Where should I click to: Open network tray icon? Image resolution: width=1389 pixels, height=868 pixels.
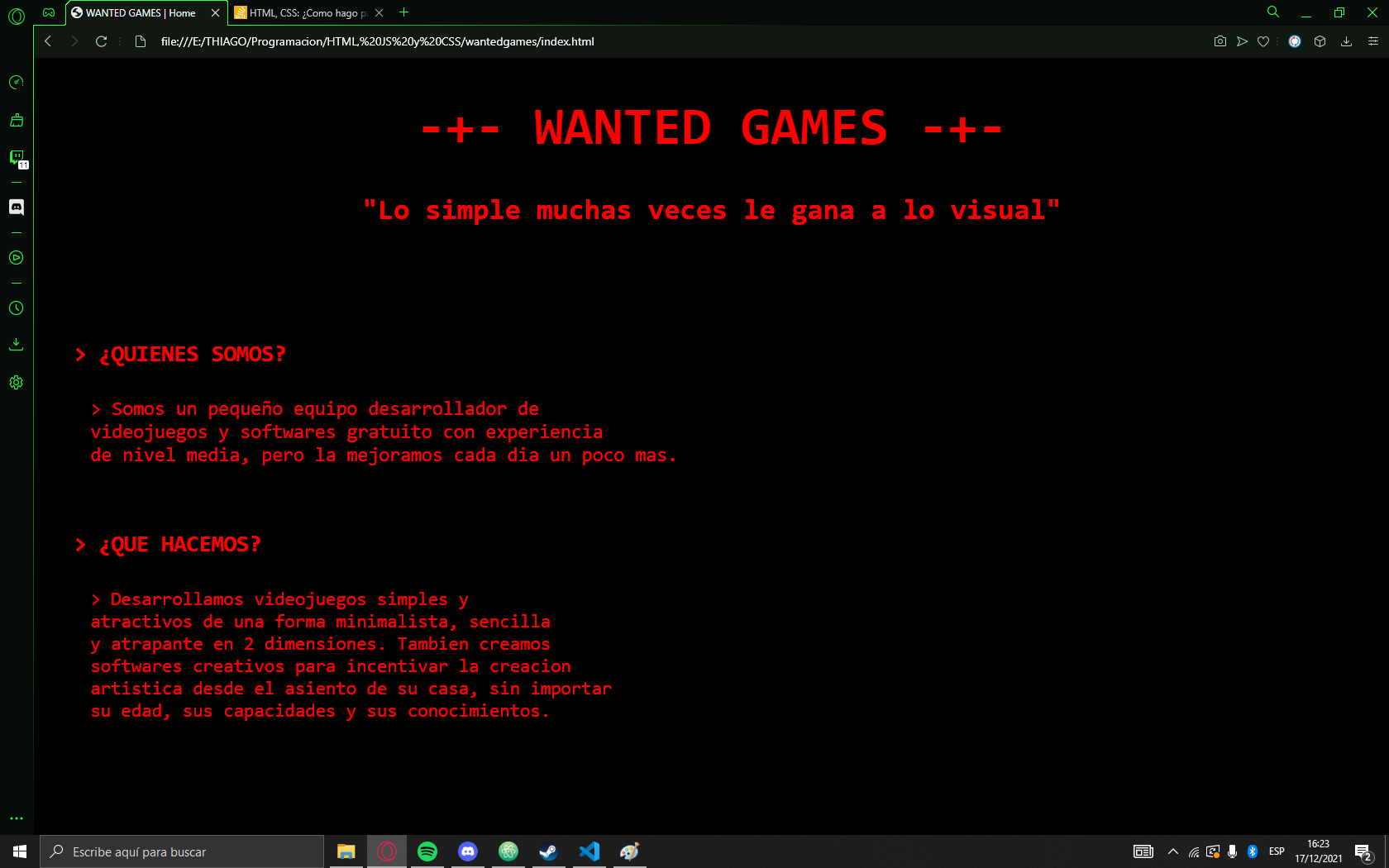click(x=1193, y=851)
